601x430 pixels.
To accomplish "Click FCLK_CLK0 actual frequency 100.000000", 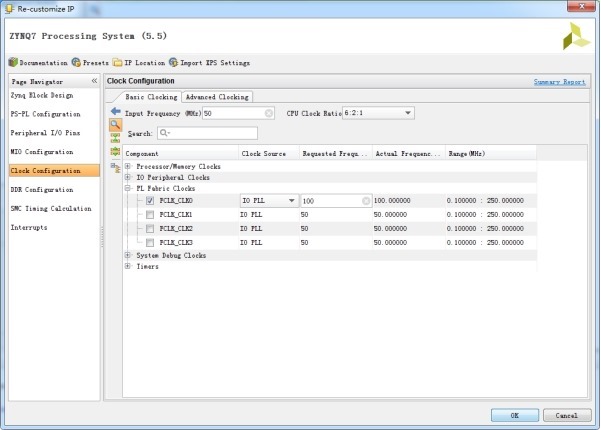I will pyautogui.click(x=392, y=200).
